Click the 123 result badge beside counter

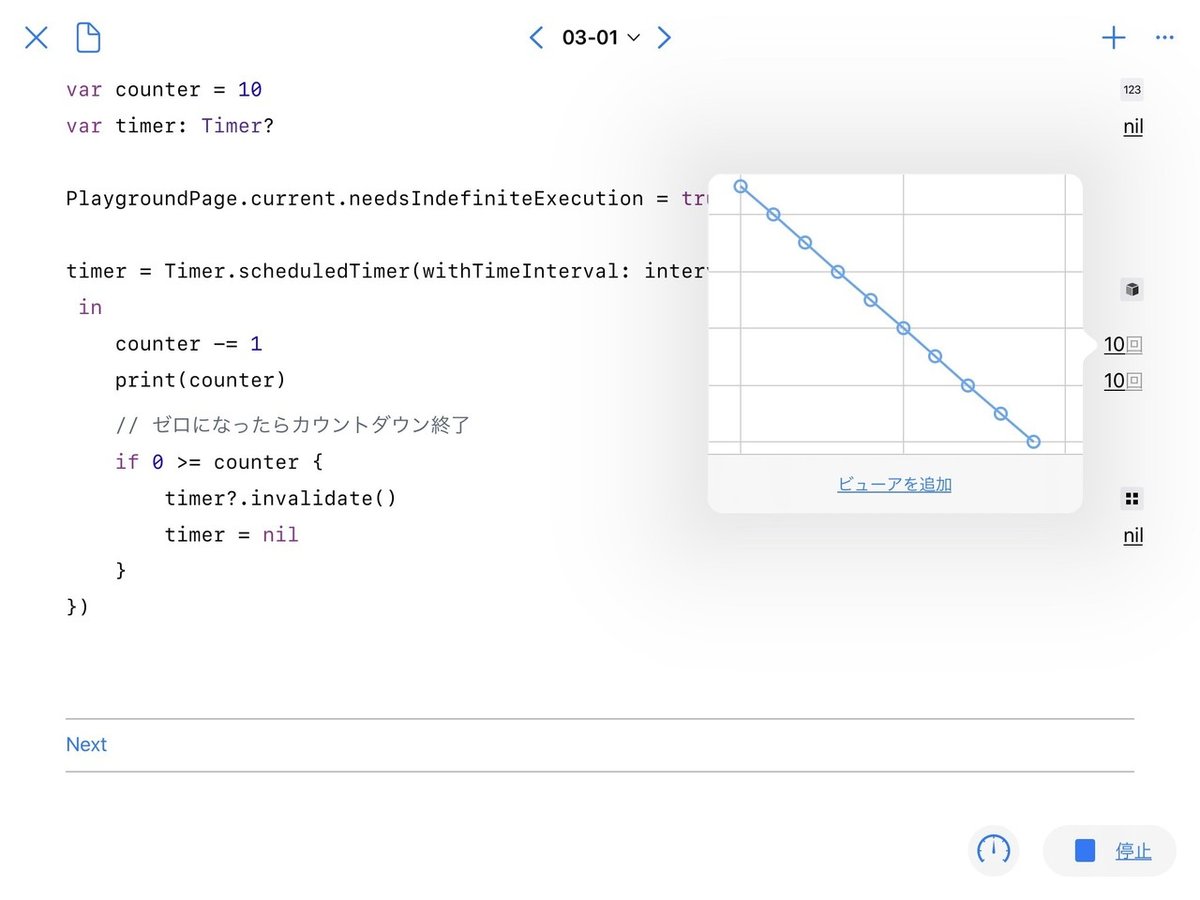click(x=1132, y=90)
